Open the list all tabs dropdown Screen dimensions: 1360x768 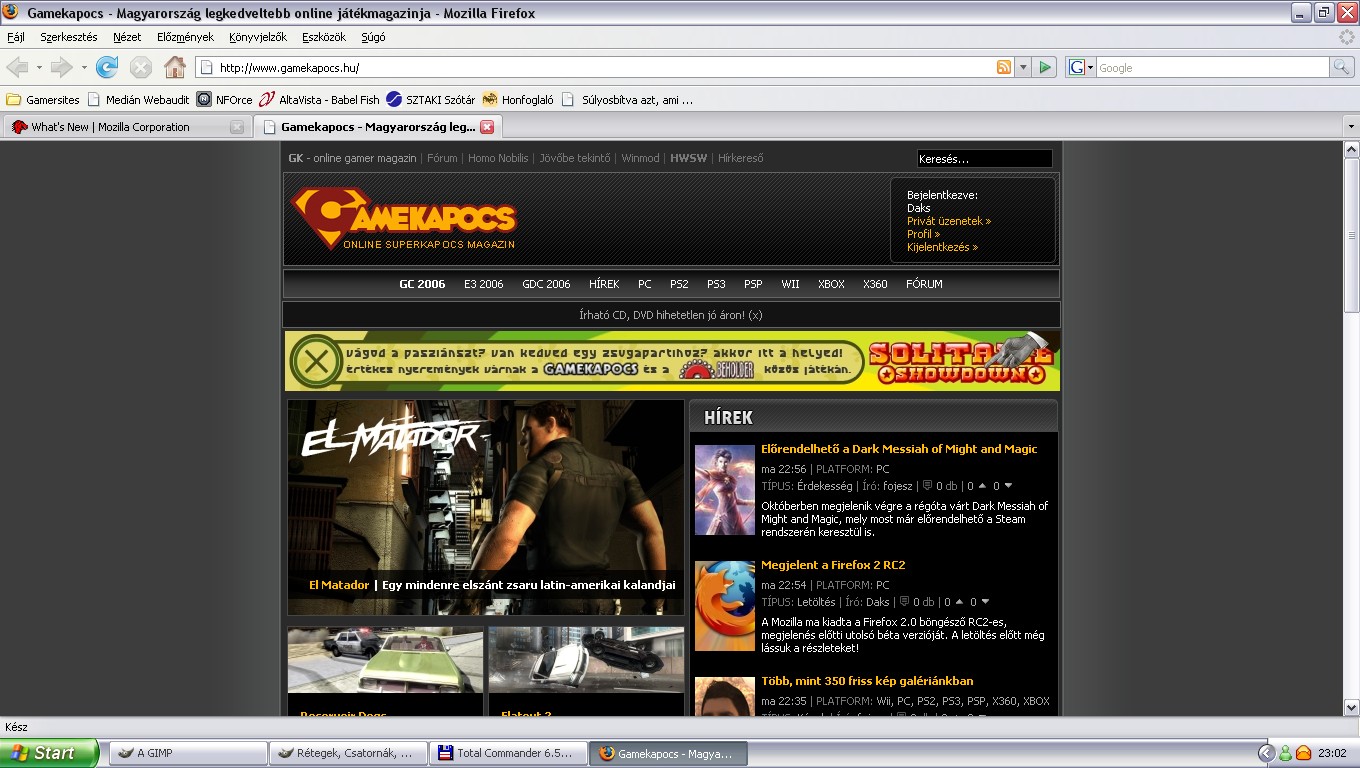point(1350,127)
